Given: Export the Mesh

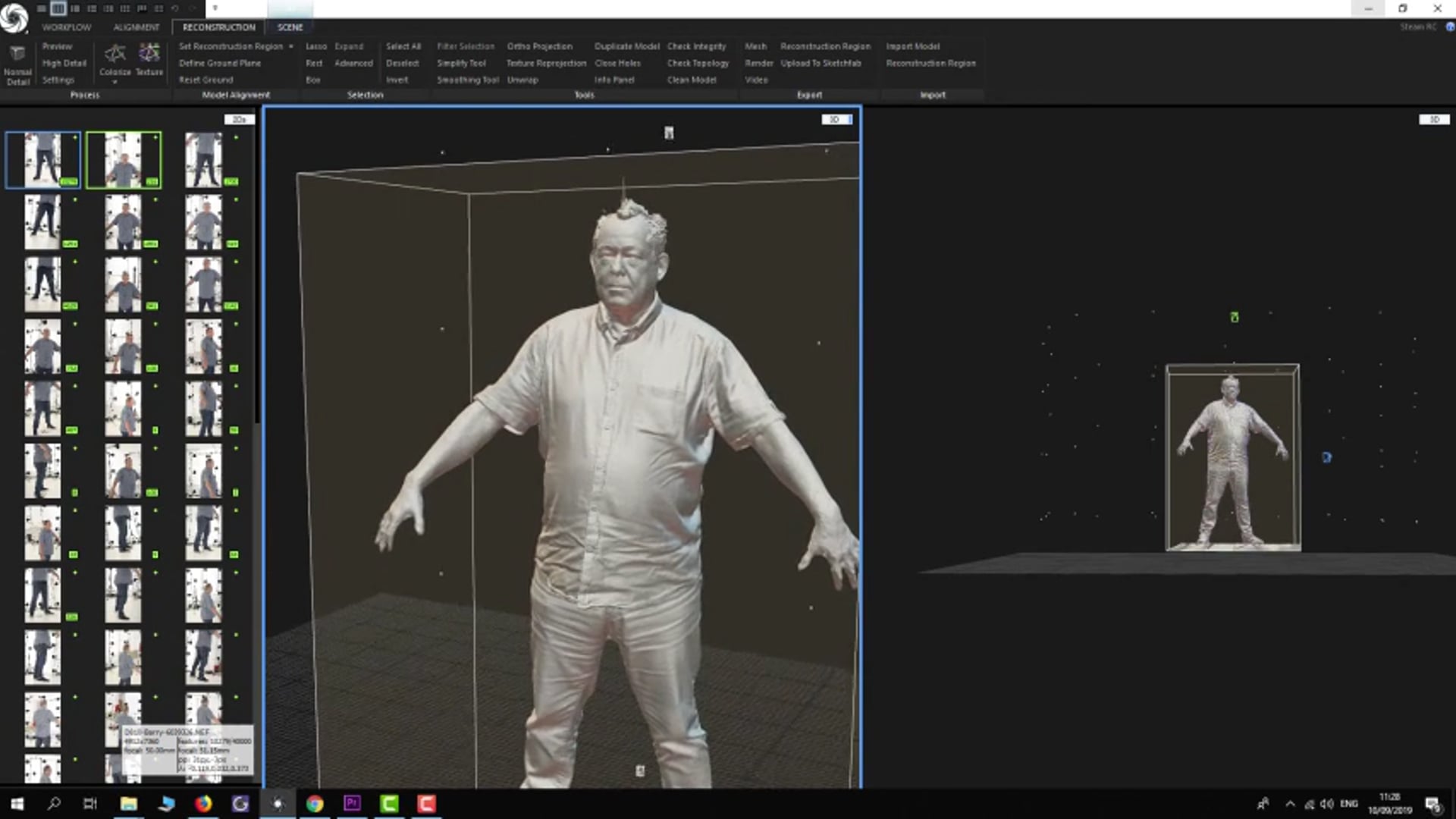Looking at the screenshot, I should coord(755,46).
